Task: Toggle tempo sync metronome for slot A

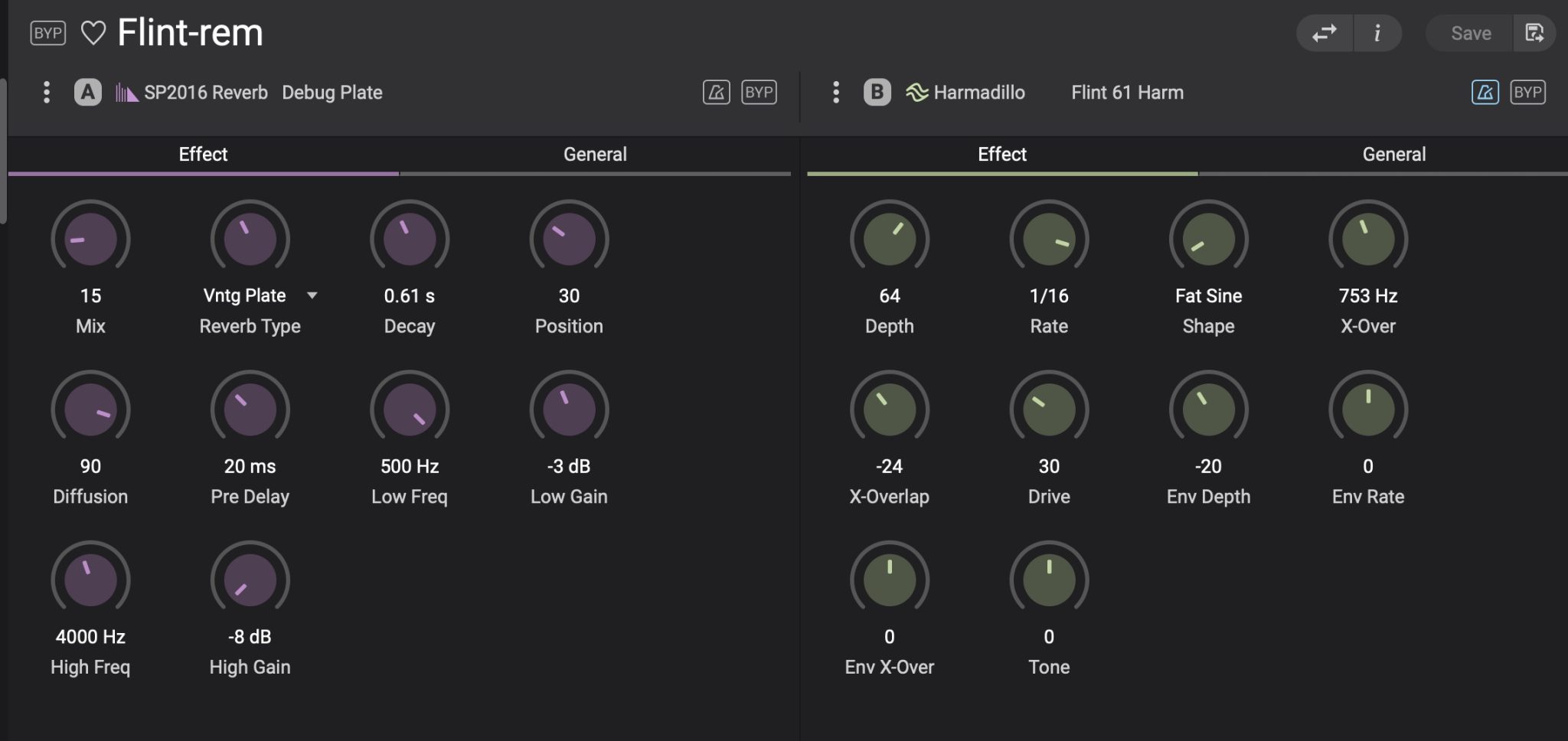Action: pyautogui.click(x=717, y=93)
